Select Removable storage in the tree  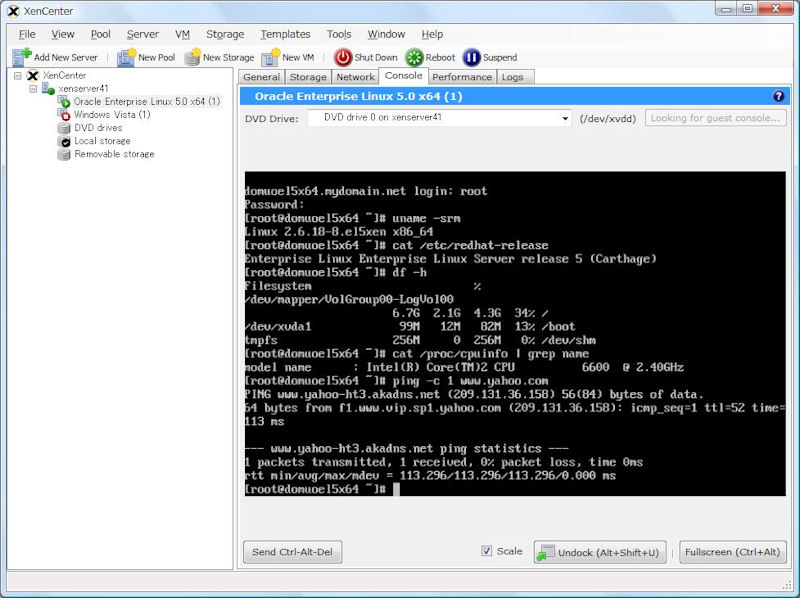click(x=114, y=154)
